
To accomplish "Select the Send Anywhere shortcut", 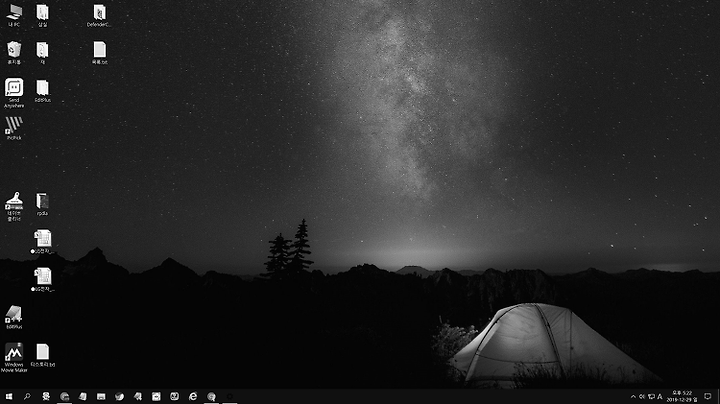I will point(14,93).
